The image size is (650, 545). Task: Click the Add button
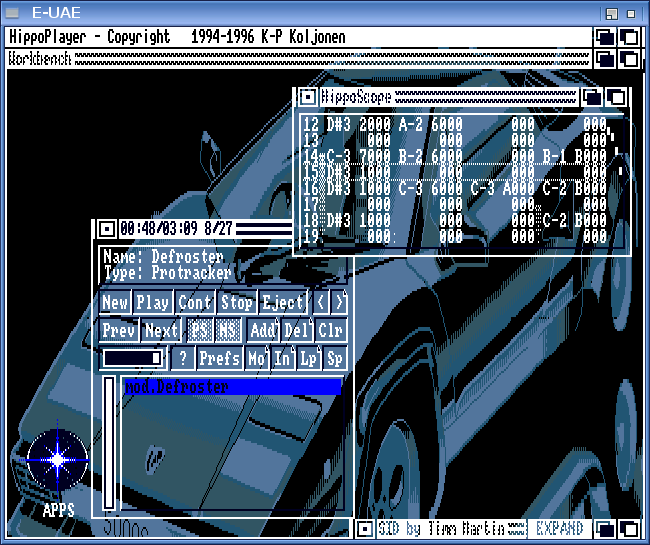(263, 330)
